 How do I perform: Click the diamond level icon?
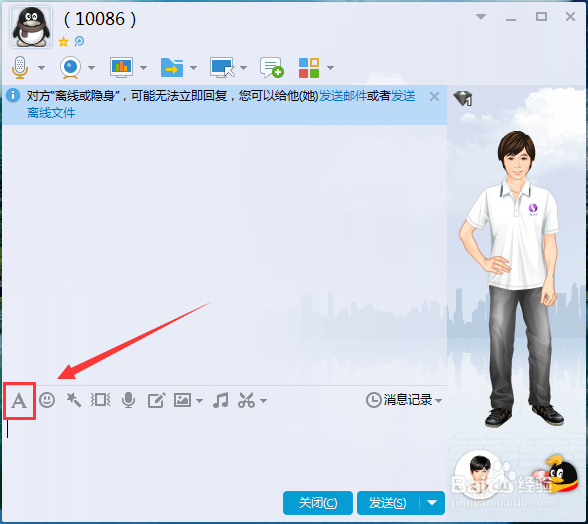point(463,98)
